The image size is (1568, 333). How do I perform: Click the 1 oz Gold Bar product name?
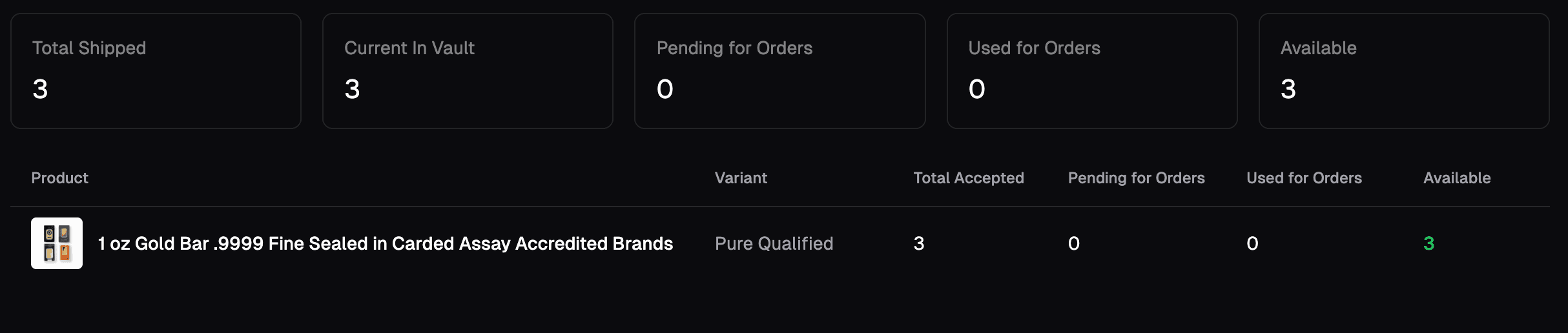tap(385, 243)
